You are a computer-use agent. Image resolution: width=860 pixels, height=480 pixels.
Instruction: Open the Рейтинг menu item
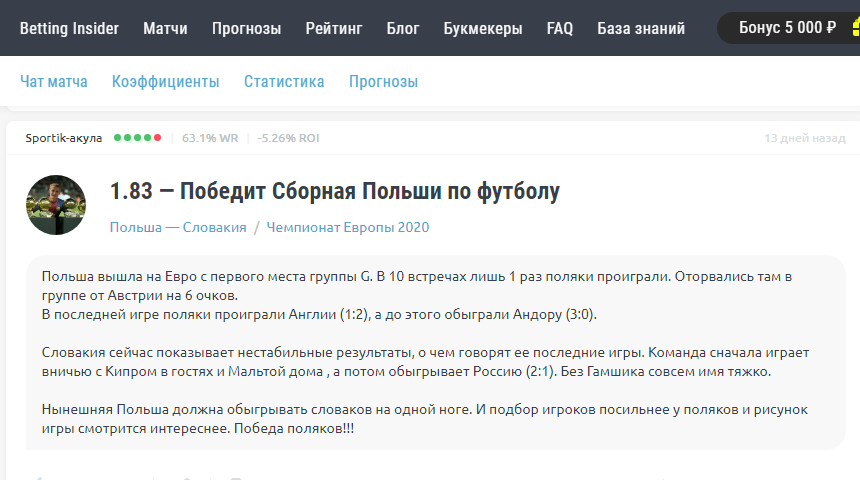coord(333,28)
